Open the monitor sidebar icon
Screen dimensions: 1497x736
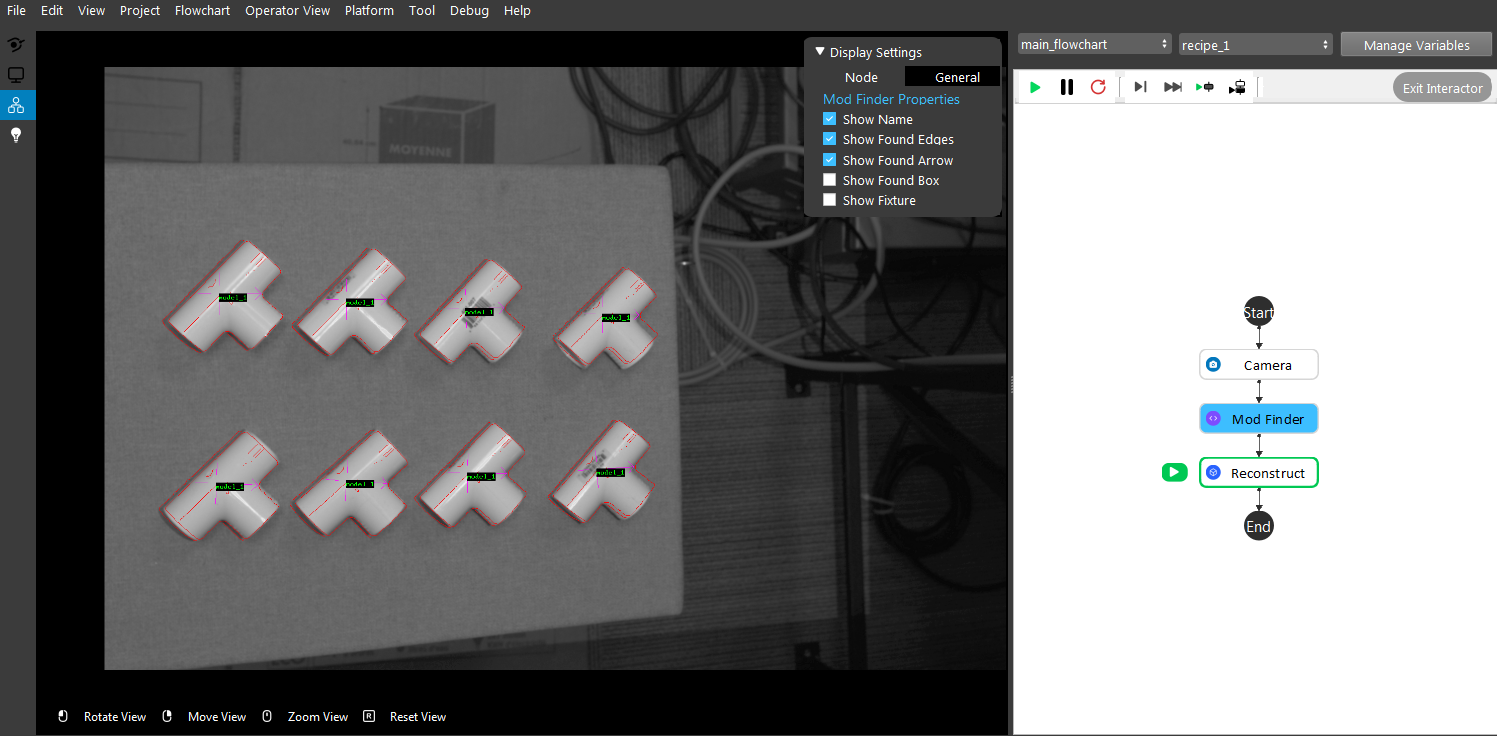click(16, 75)
